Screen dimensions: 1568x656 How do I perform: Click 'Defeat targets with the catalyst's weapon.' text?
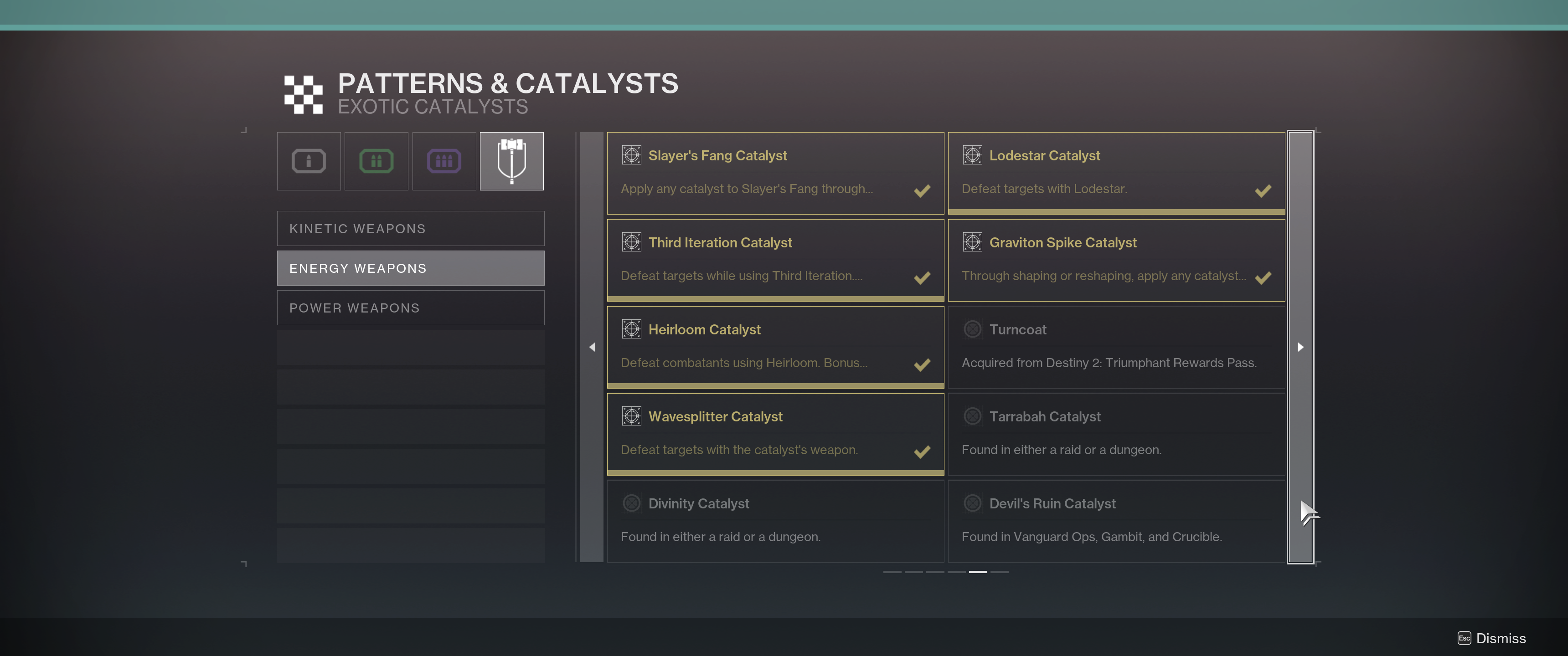(x=739, y=450)
